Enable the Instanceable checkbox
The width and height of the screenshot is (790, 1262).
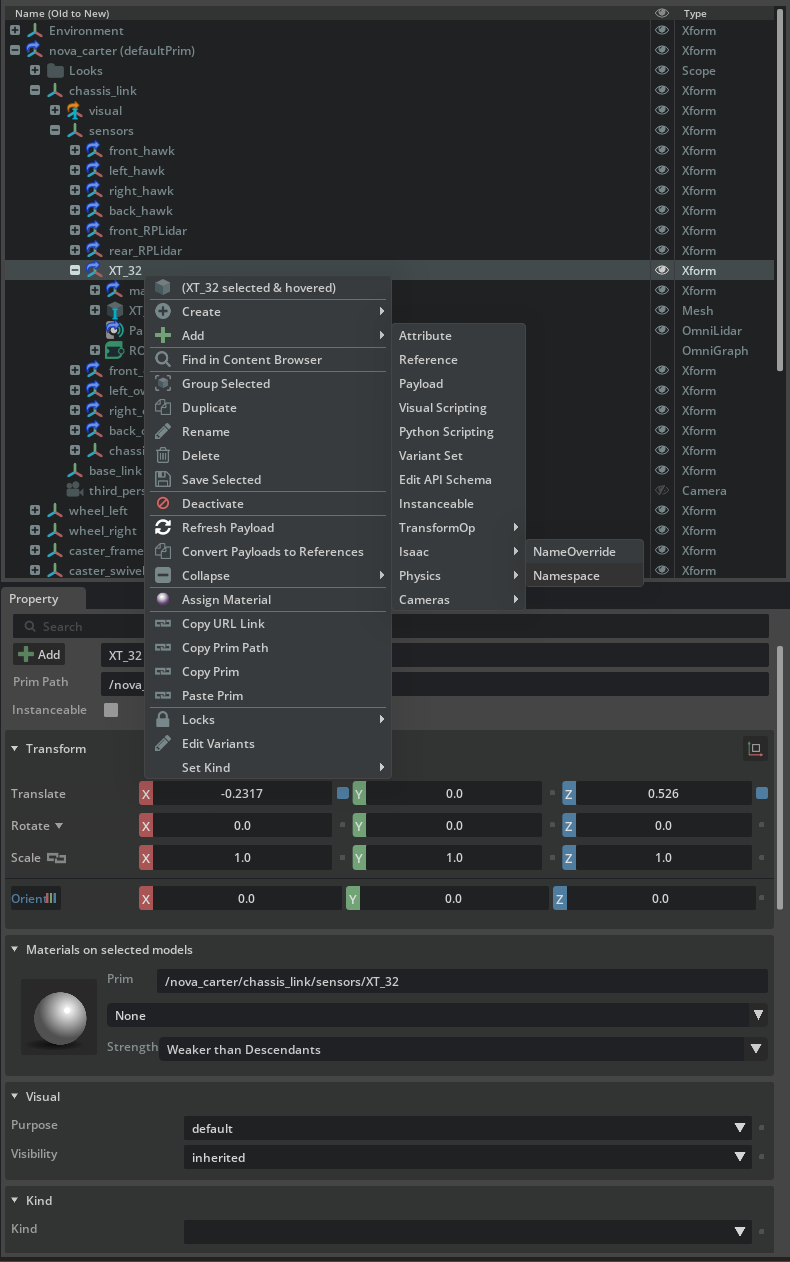(111, 710)
